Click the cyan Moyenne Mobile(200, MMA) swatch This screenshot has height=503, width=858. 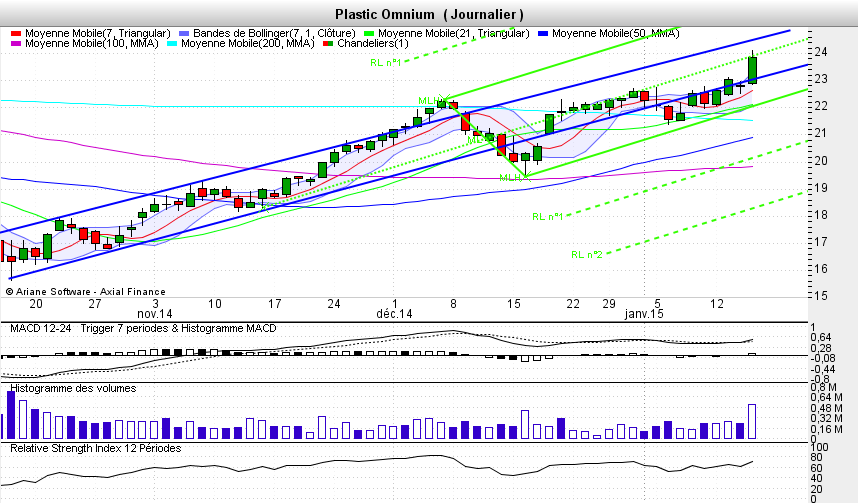click(x=172, y=44)
